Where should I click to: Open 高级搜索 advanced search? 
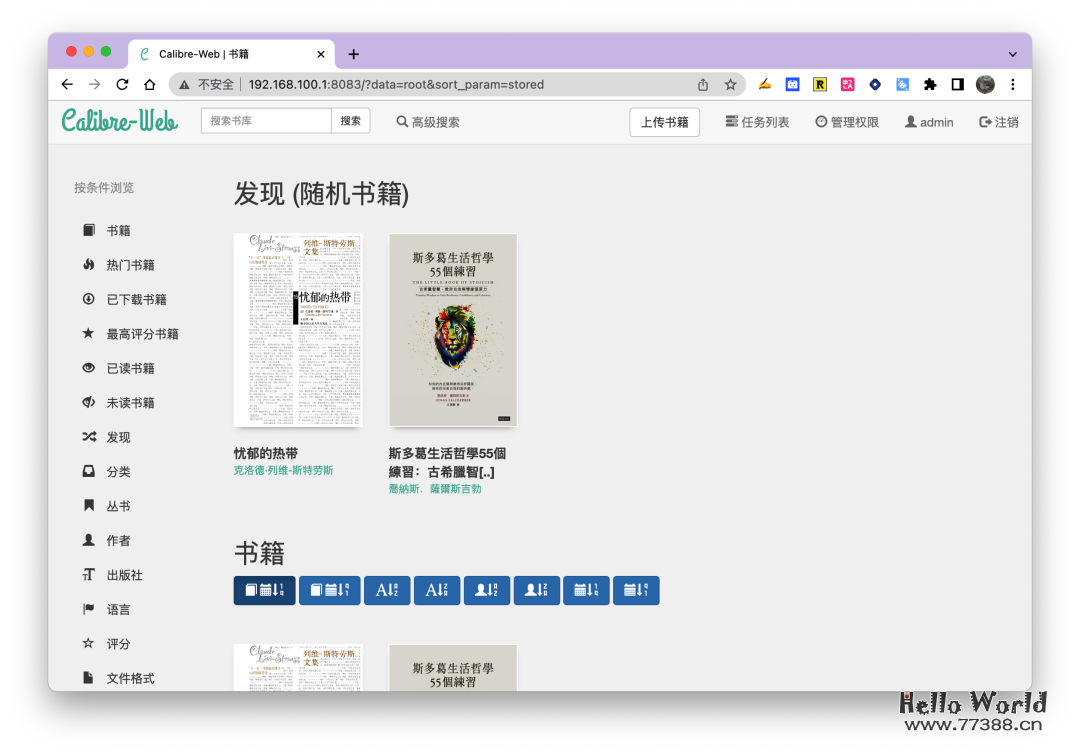click(x=428, y=122)
